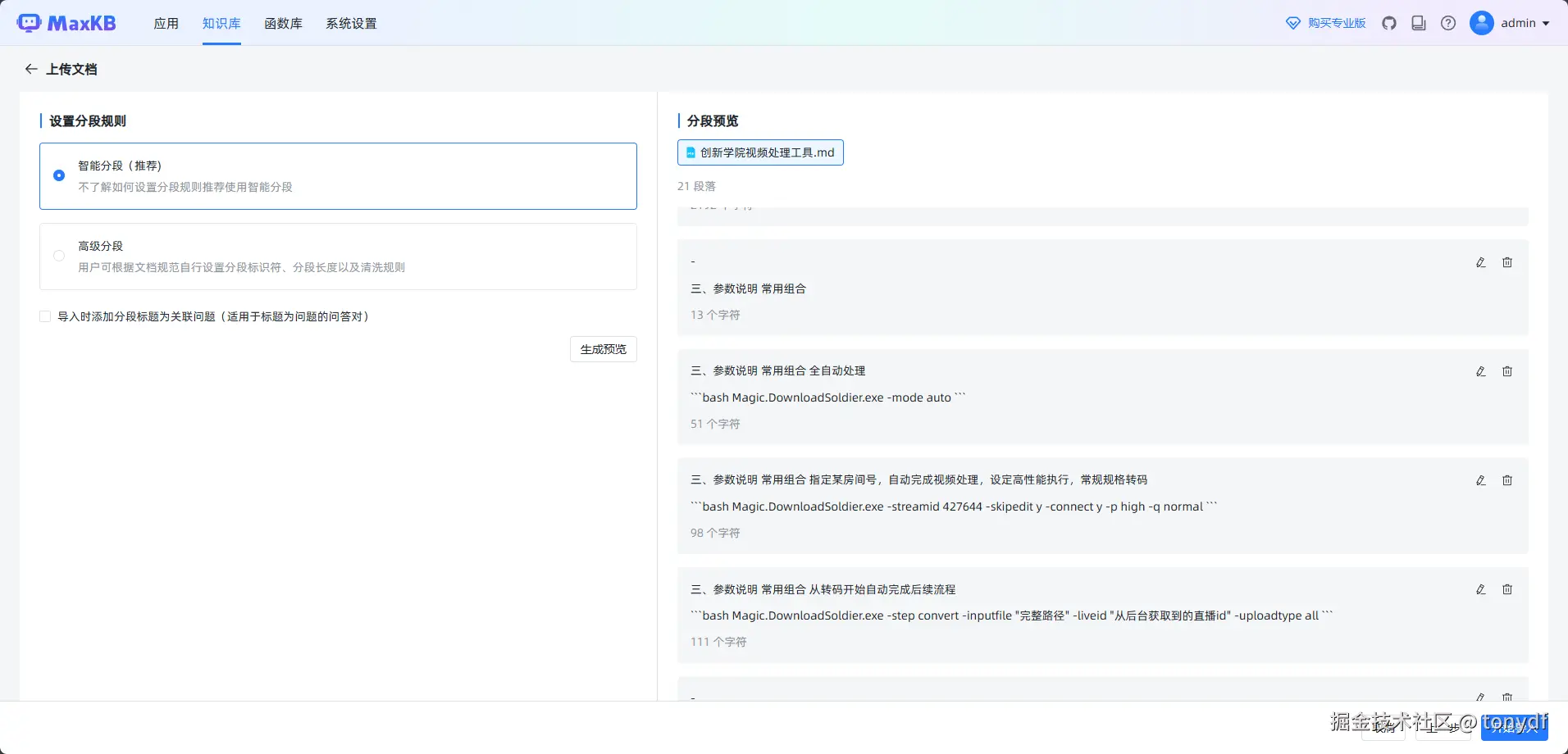Click the 分段预览 heading
1568x754 pixels.
pyautogui.click(x=713, y=120)
